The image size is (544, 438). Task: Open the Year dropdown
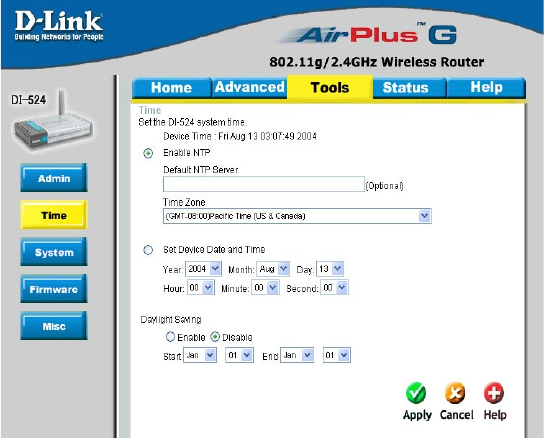203,269
